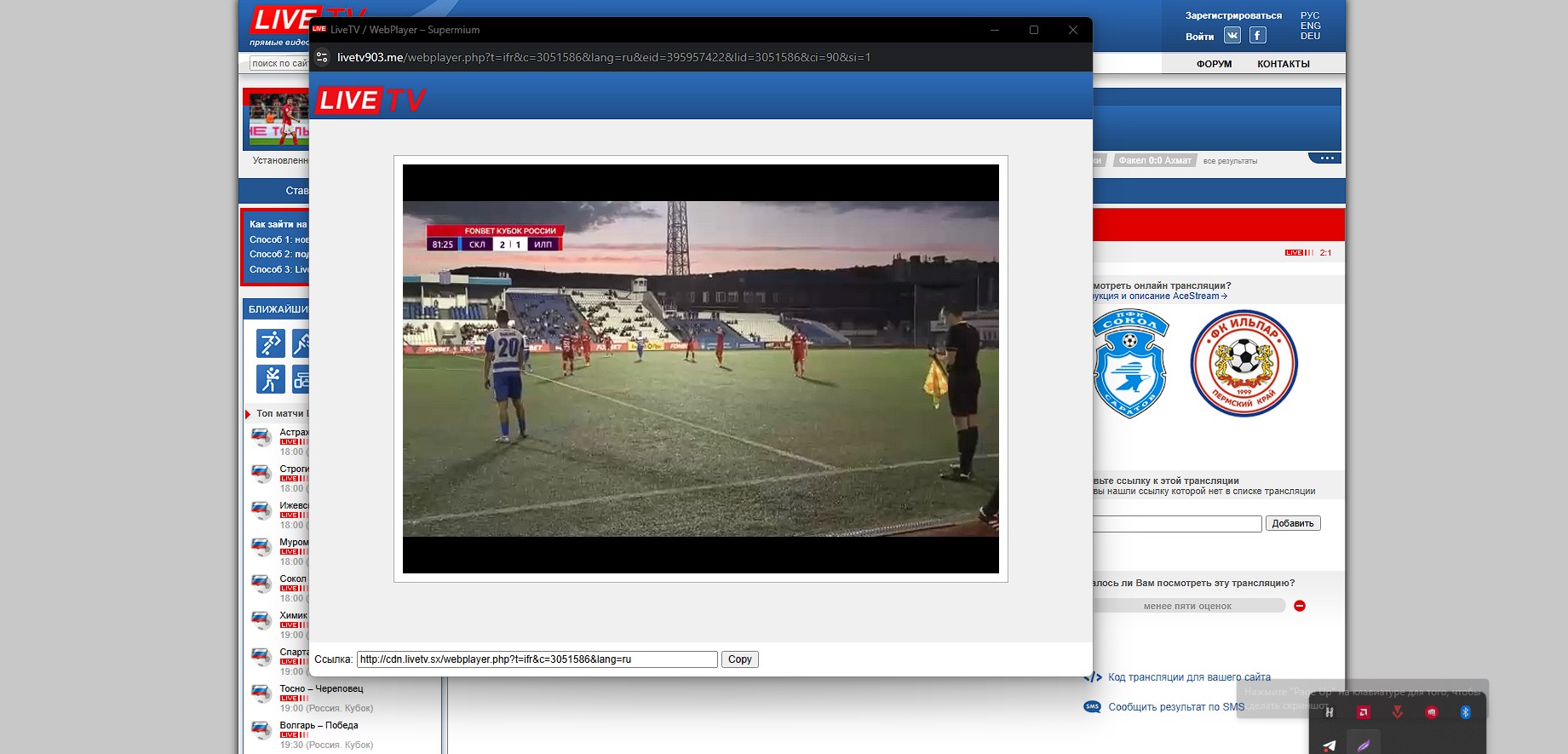The image size is (1568, 754).
Task: Log in with Facebook icon
Action: 1258,35
